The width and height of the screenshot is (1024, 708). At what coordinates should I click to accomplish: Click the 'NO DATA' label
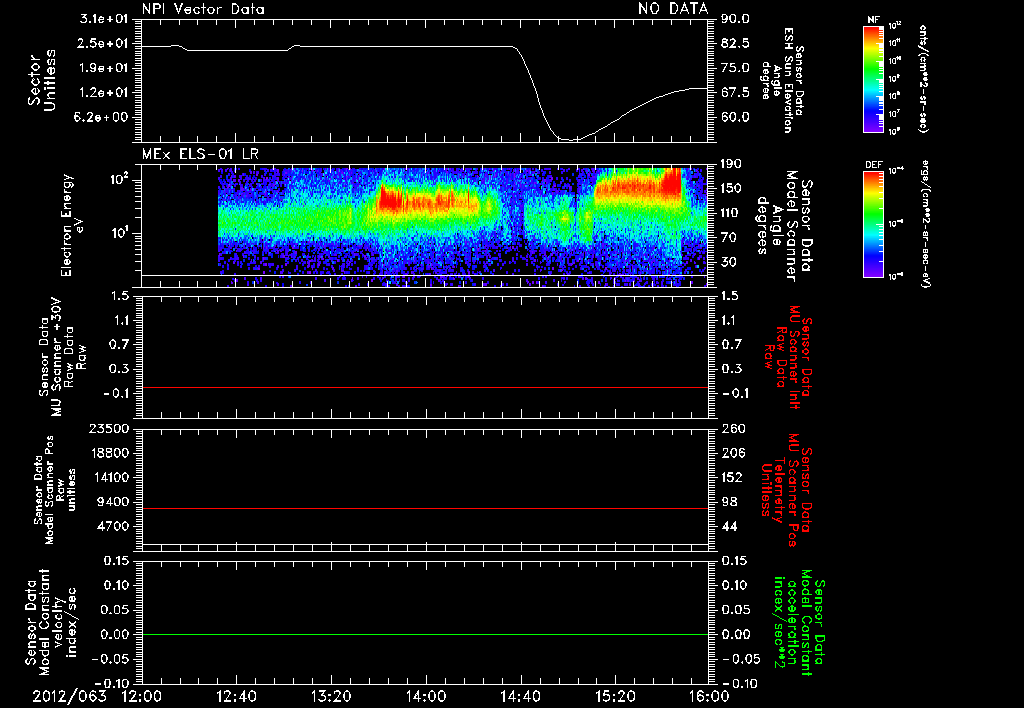pyautogui.click(x=673, y=8)
